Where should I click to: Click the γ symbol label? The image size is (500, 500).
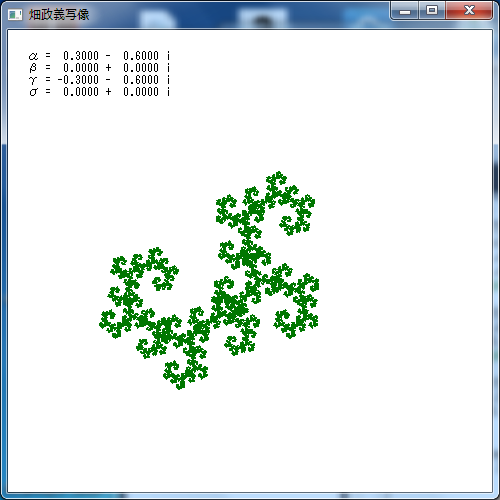click(33, 80)
